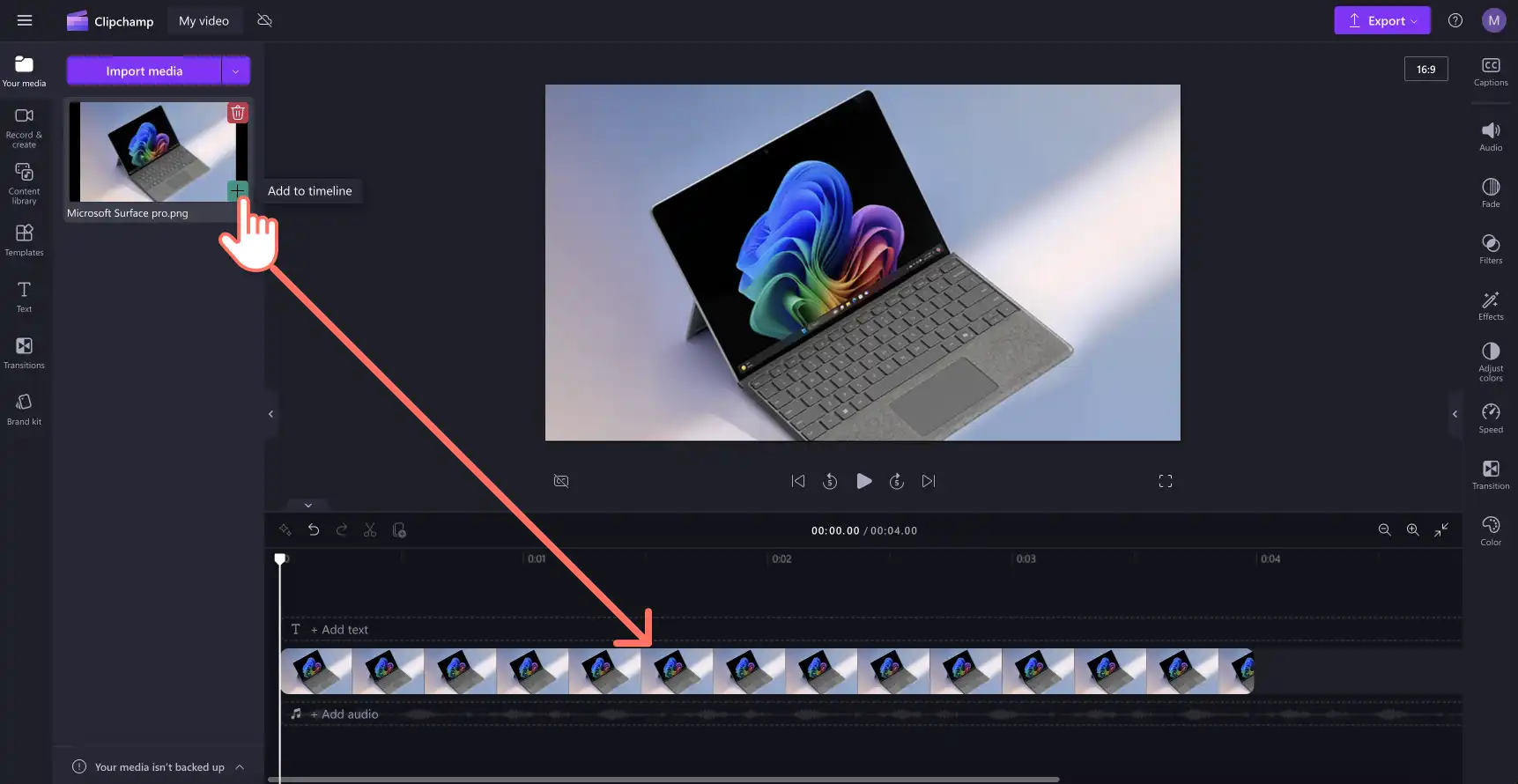The height and width of the screenshot is (784, 1518).
Task: Skip to the start of video
Action: pos(798,481)
